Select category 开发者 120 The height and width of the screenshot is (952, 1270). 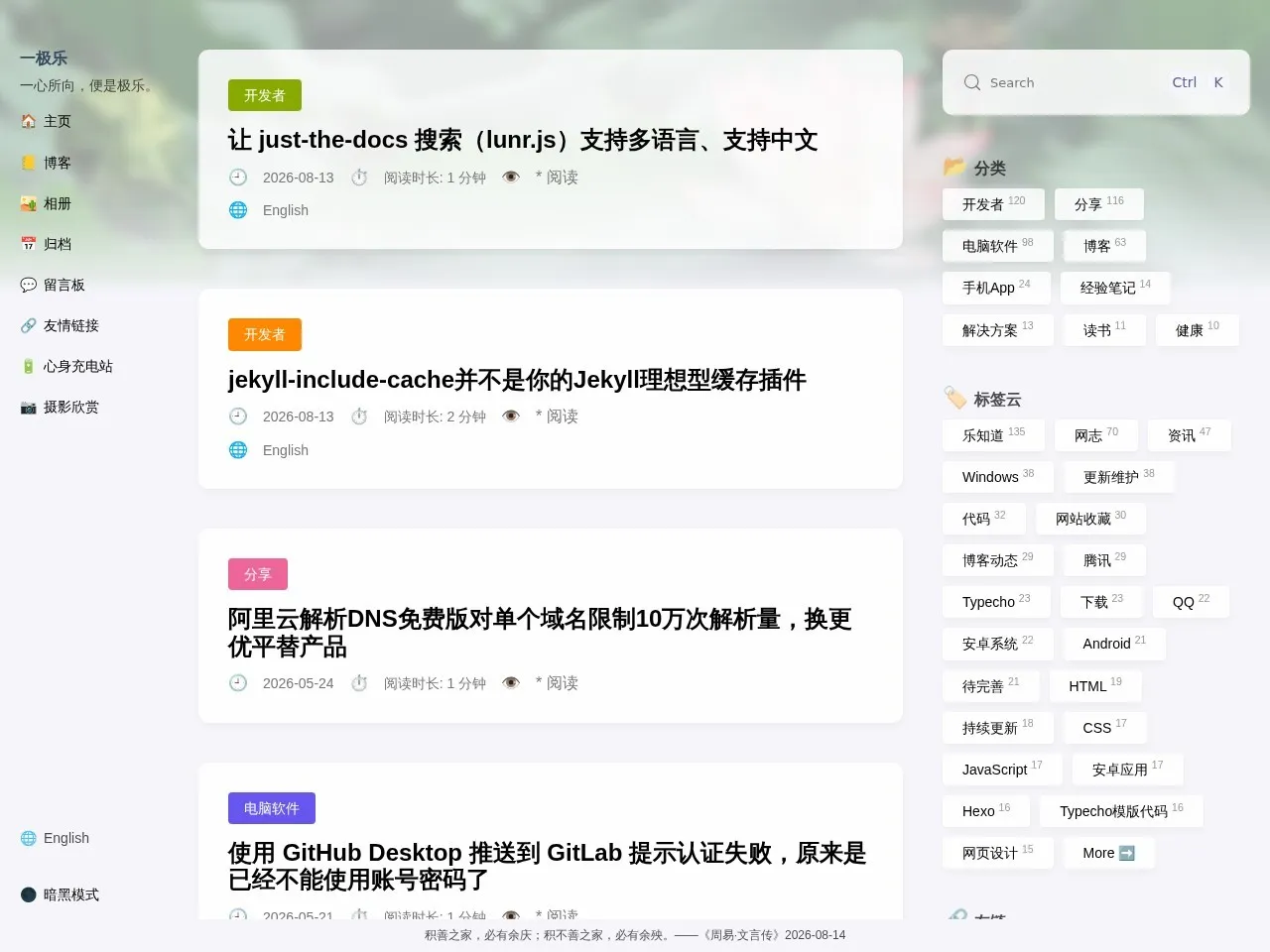993,204
